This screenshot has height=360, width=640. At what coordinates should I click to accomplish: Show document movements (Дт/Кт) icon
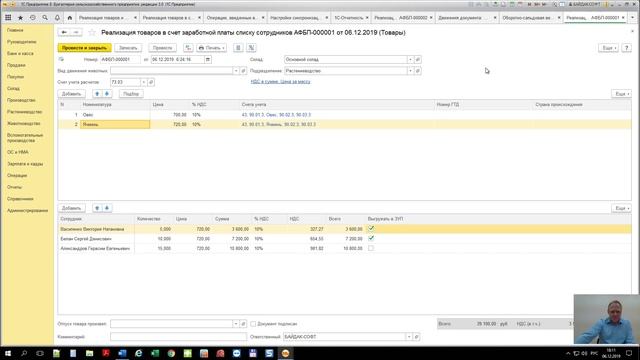click(188, 48)
